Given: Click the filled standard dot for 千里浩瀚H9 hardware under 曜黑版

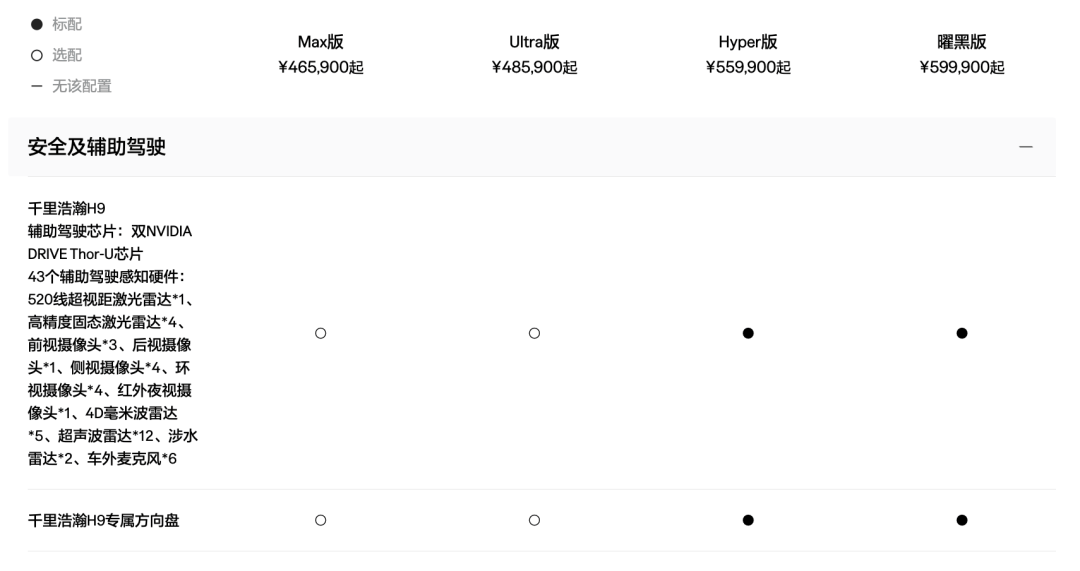Looking at the screenshot, I should pyautogui.click(x=962, y=333).
